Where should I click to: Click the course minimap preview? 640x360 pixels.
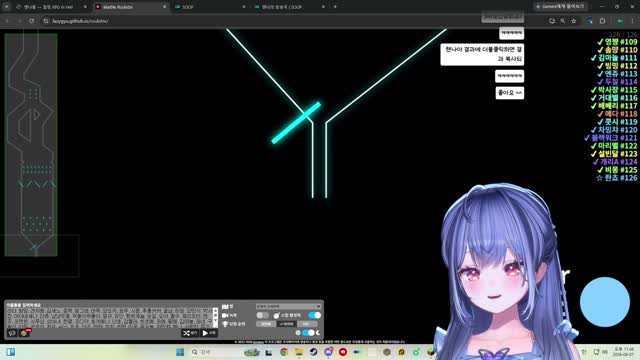click(31, 145)
